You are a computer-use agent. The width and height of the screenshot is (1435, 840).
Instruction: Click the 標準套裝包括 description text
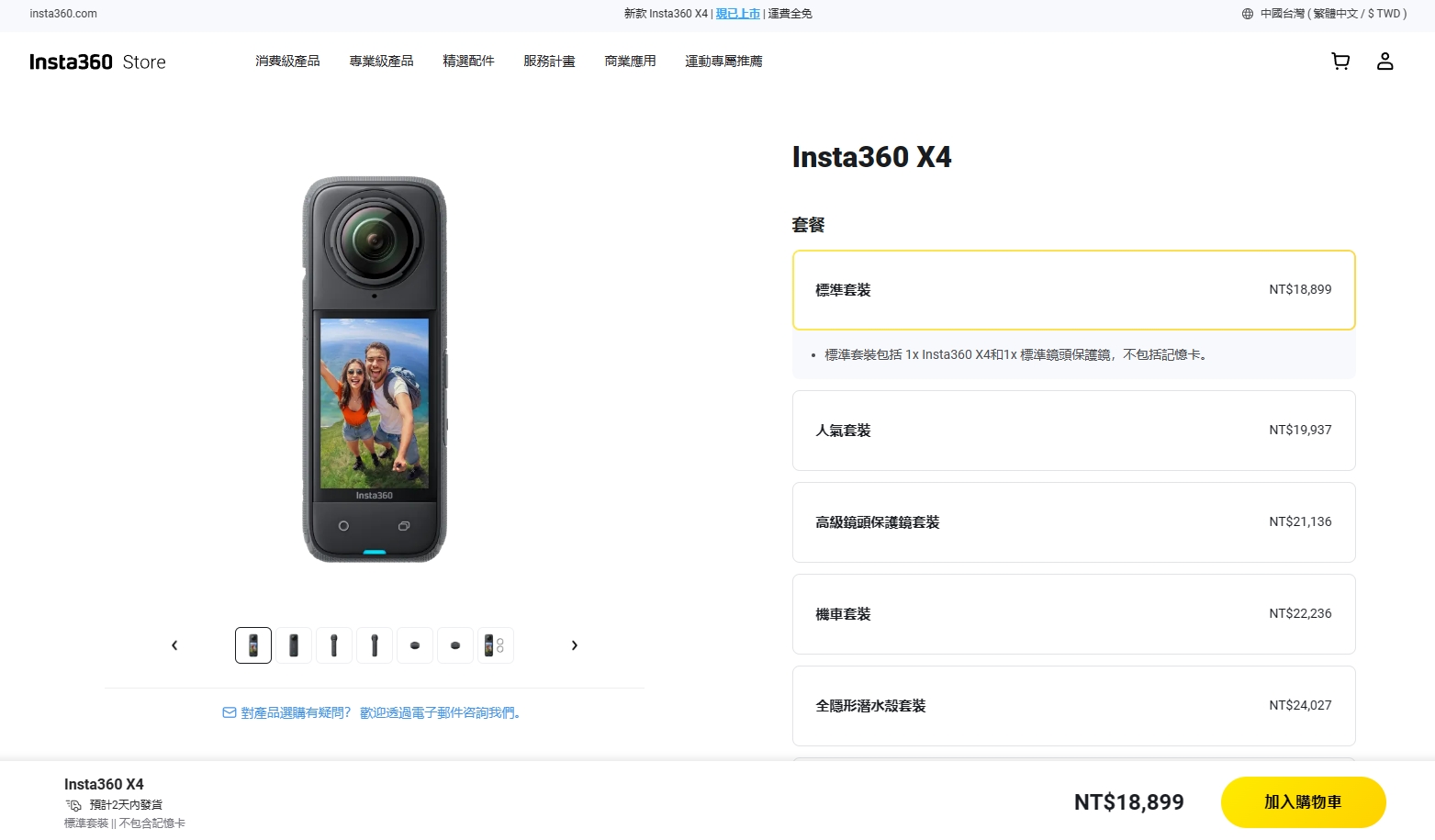[x=1015, y=354]
